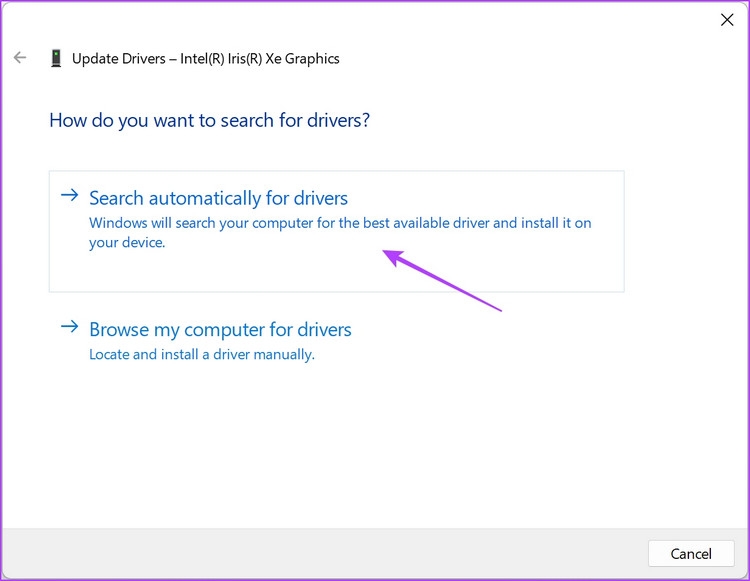Click the arrow icon beside Browse my computer
Image resolution: width=750 pixels, height=581 pixels.
(69, 327)
